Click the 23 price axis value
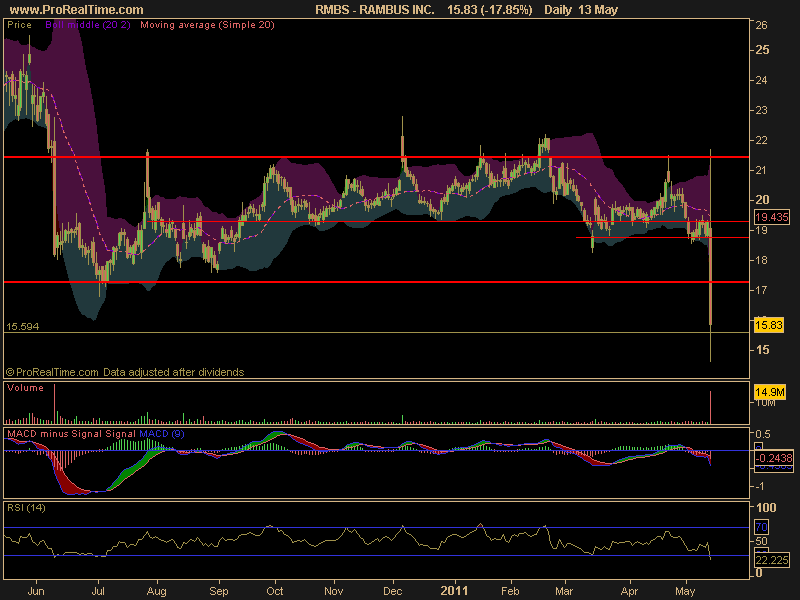The image size is (800, 600). point(761,110)
